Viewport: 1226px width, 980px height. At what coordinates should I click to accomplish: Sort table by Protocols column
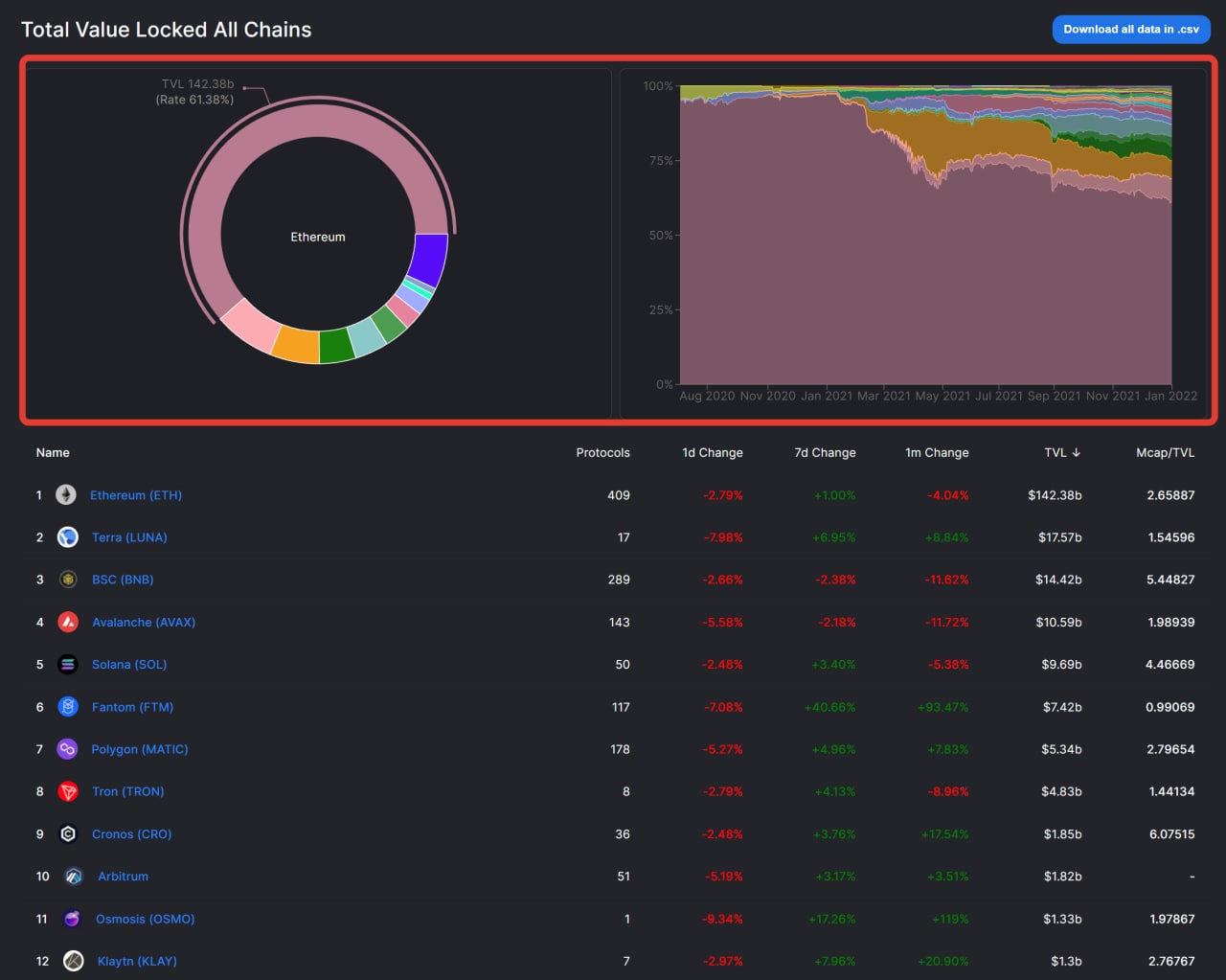(602, 452)
